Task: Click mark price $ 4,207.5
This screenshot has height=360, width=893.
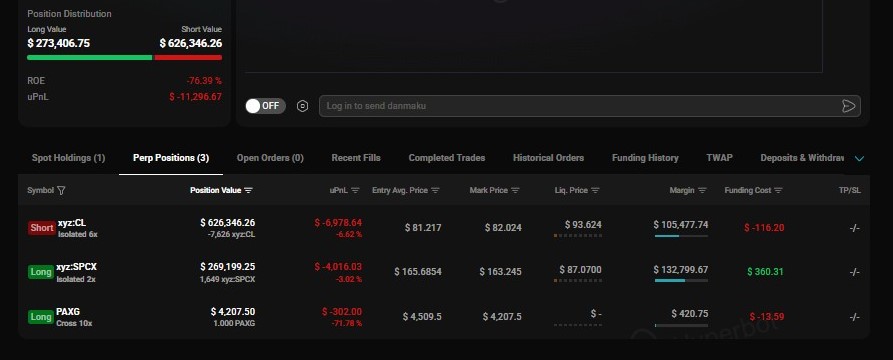Action: click(x=502, y=317)
